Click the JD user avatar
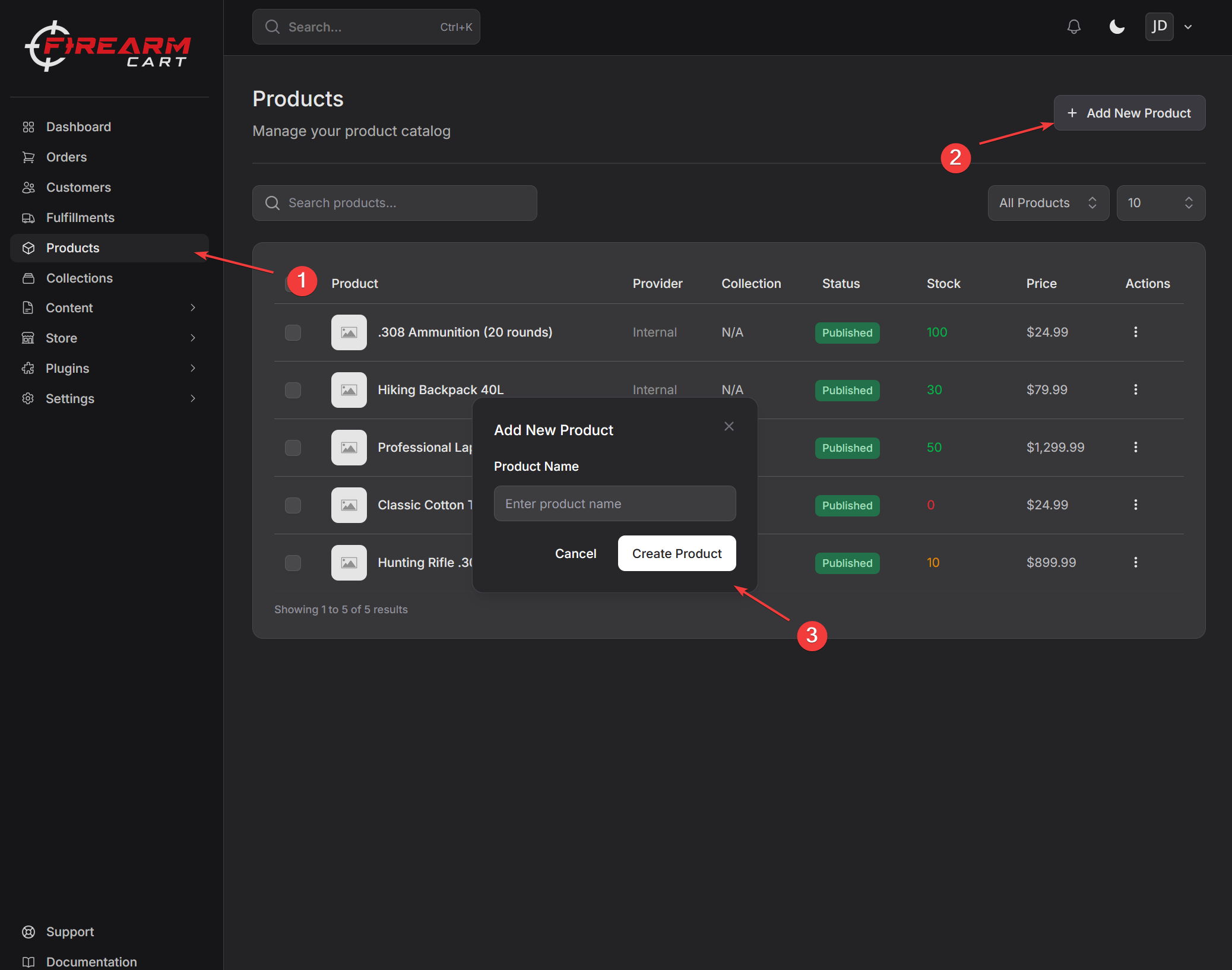The height and width of the screenshot is (970, 1232). click(x=1159, y=27)
